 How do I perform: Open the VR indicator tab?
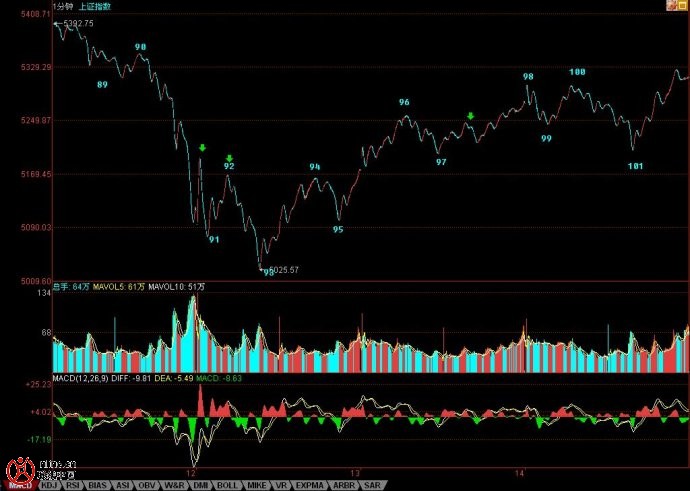tap(280, 485)
